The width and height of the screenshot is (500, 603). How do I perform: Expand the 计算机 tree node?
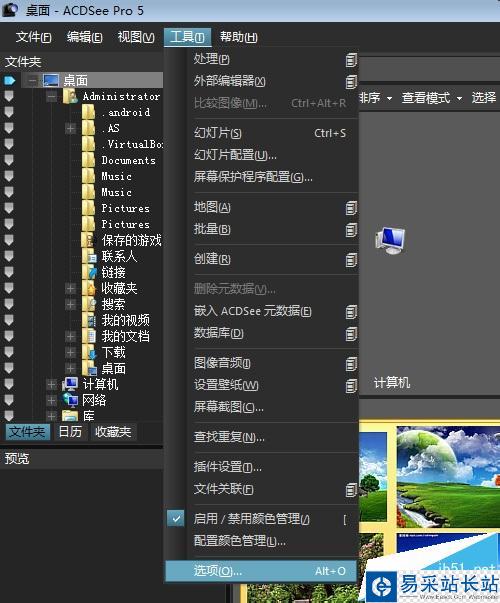[52, 384]
